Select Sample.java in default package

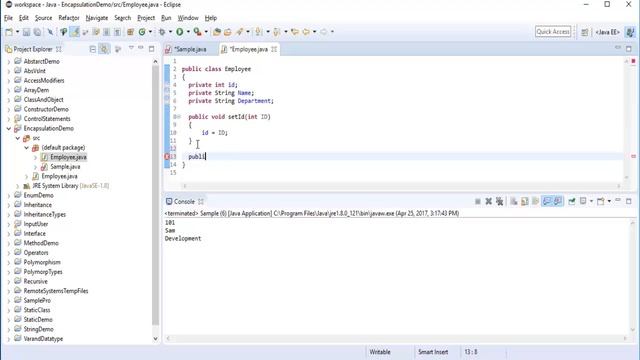[65, 167]
